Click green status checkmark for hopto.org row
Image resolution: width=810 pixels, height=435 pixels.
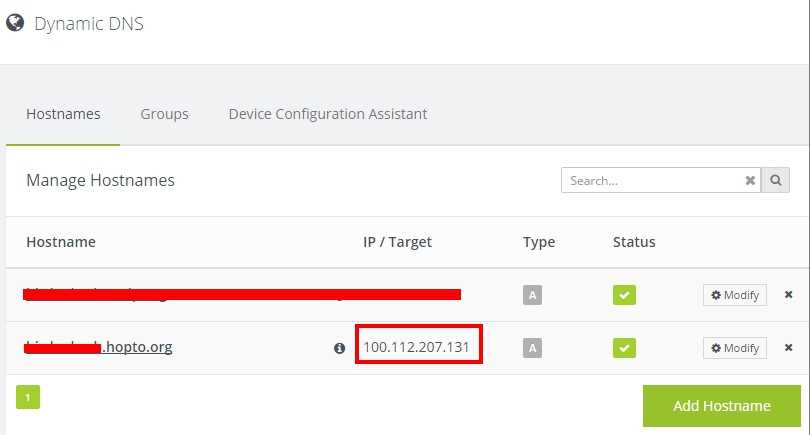[x=624, y=348]
